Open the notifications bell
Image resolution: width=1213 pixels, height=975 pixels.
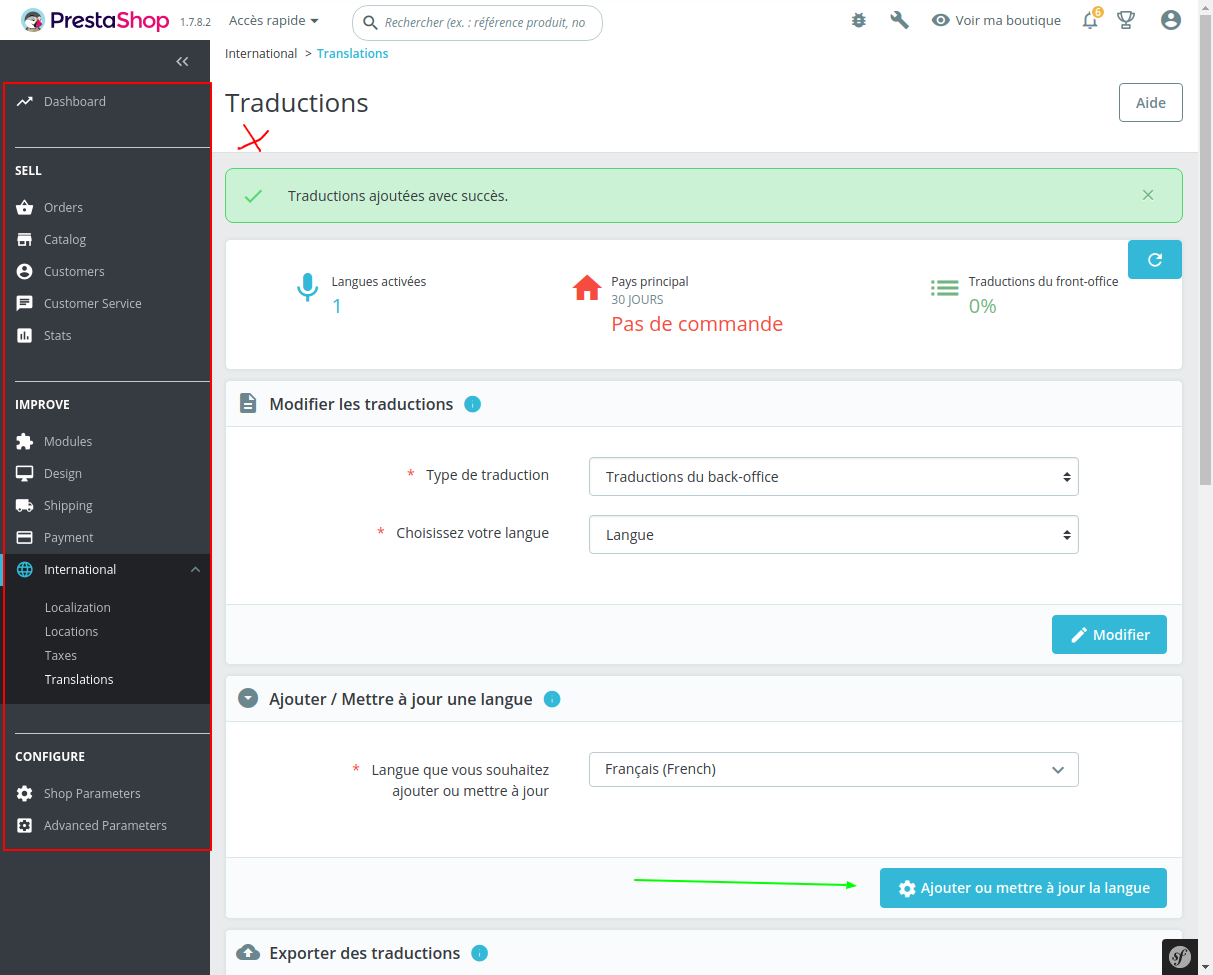[x=1089, y=20]
